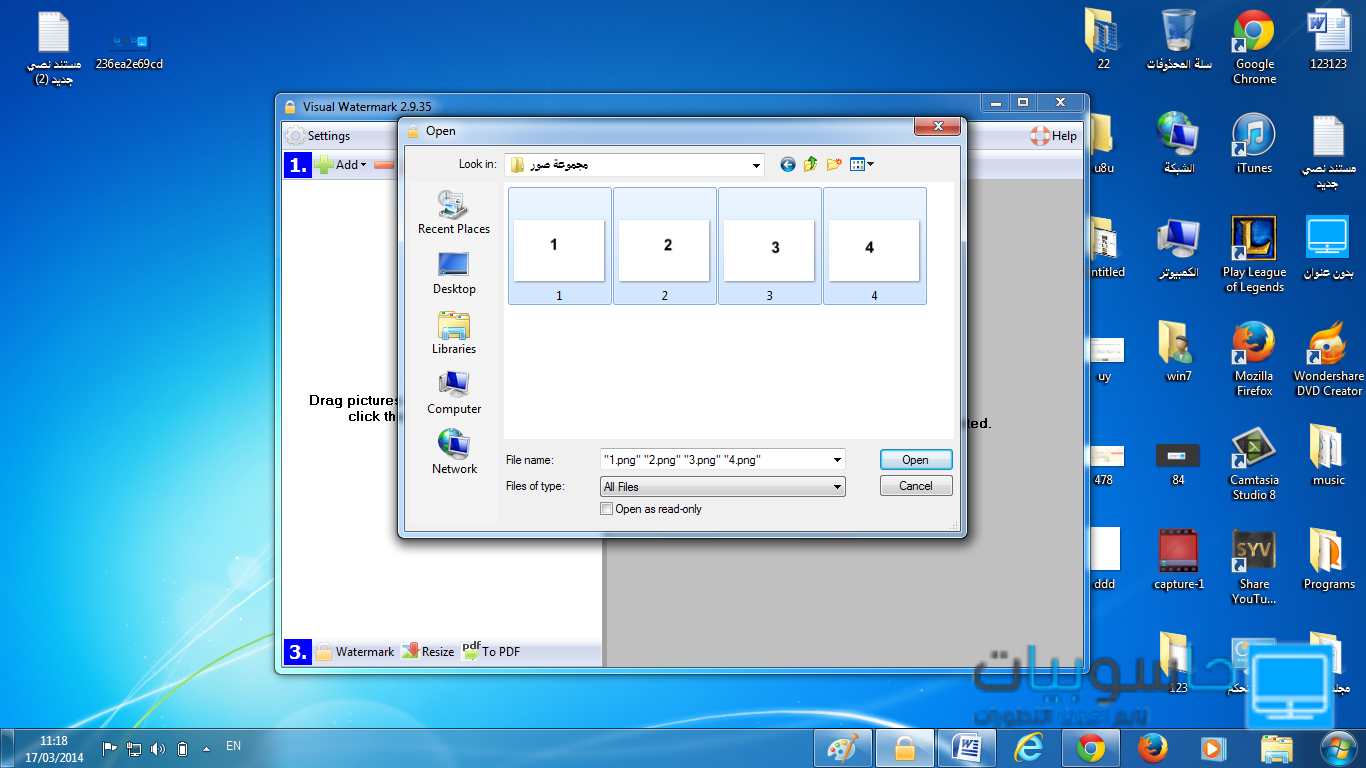Click the Up One Level folder icon
The width and height of the screenshot is (1366, 768).
(x=810, y=164)
